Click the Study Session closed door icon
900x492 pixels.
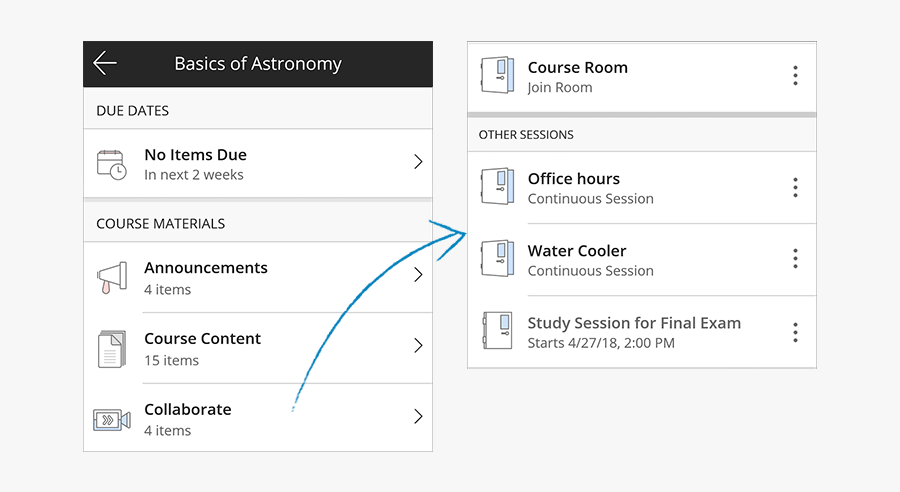(497, 332)
